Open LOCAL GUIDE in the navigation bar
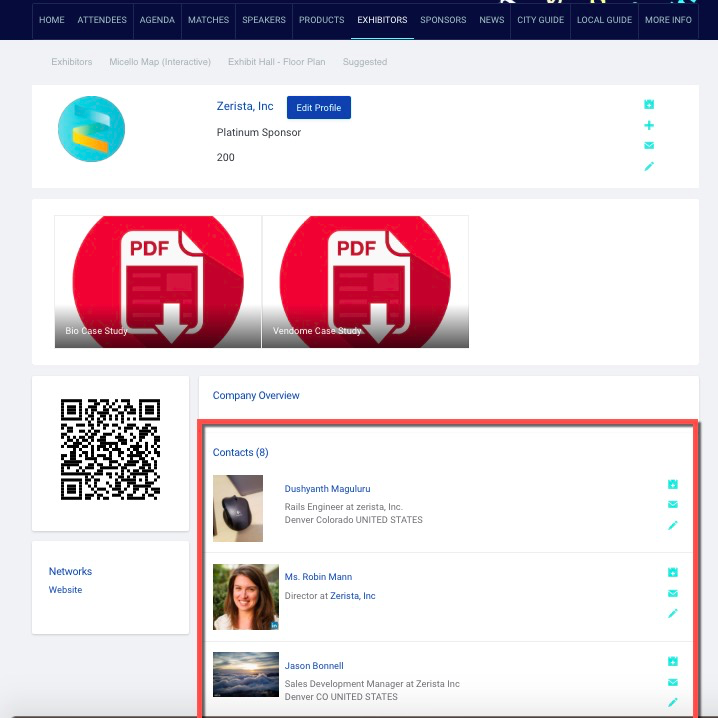 (x=604, y=20)
